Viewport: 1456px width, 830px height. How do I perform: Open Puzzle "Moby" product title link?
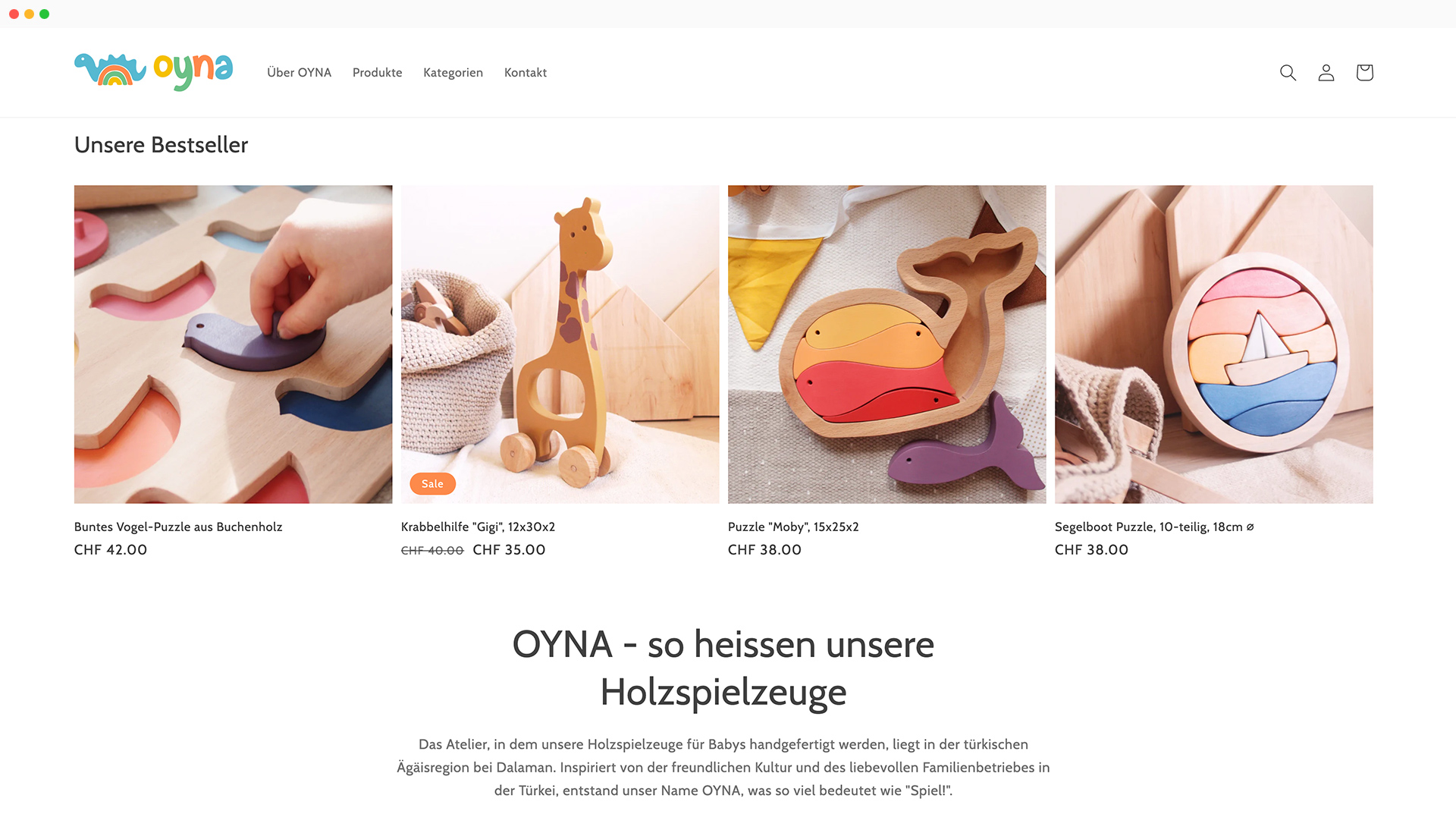point(793,527)
